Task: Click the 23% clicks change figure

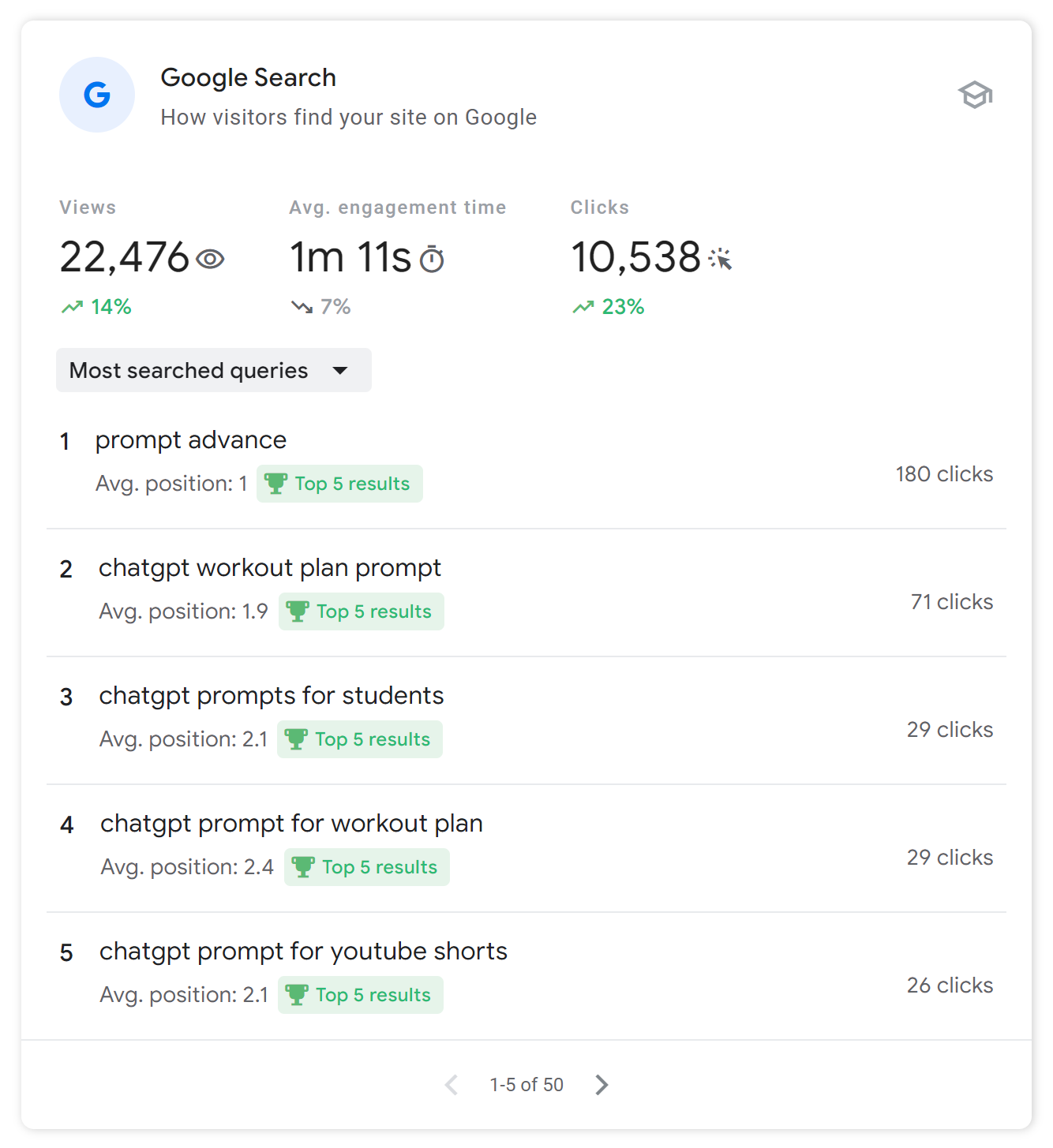Action: coord(624,307)
